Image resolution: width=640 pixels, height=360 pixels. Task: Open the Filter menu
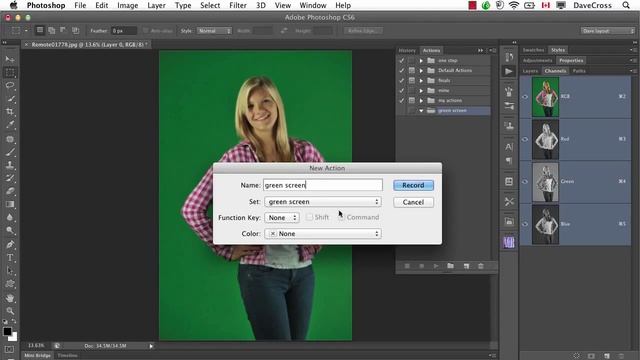[238, 5]
